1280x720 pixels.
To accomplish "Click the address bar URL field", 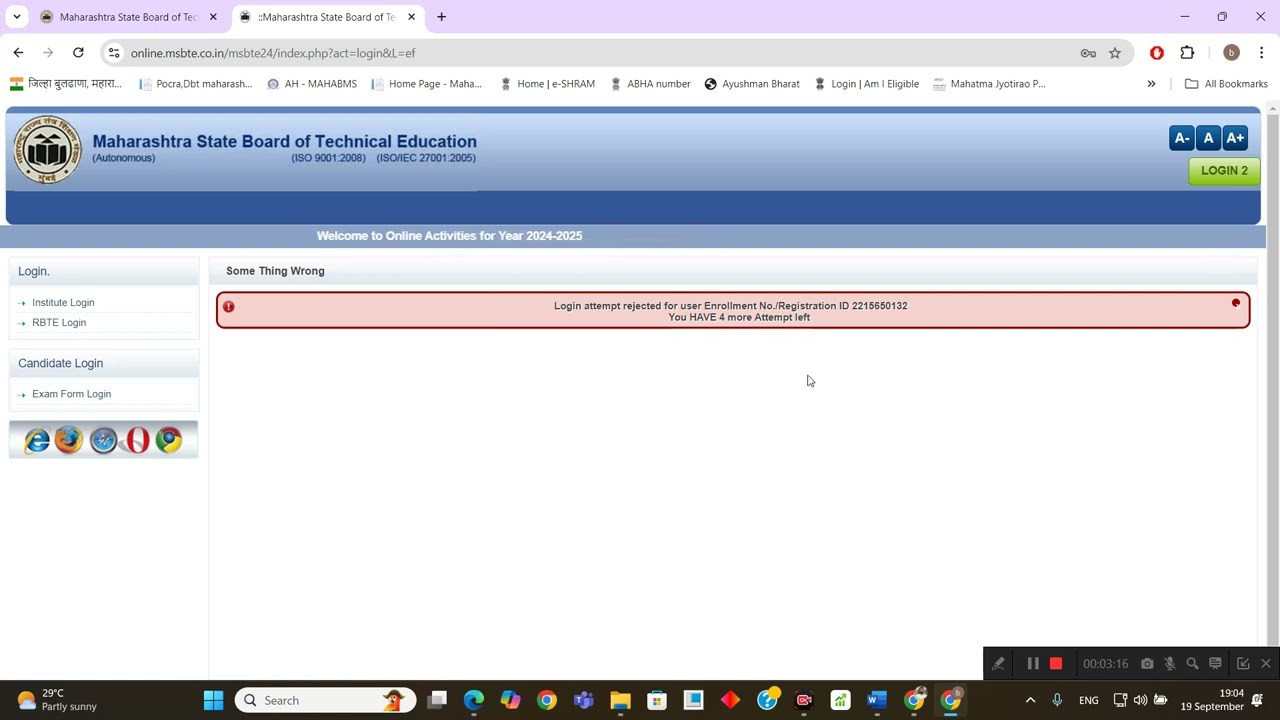I will click(x=600, y=53).
